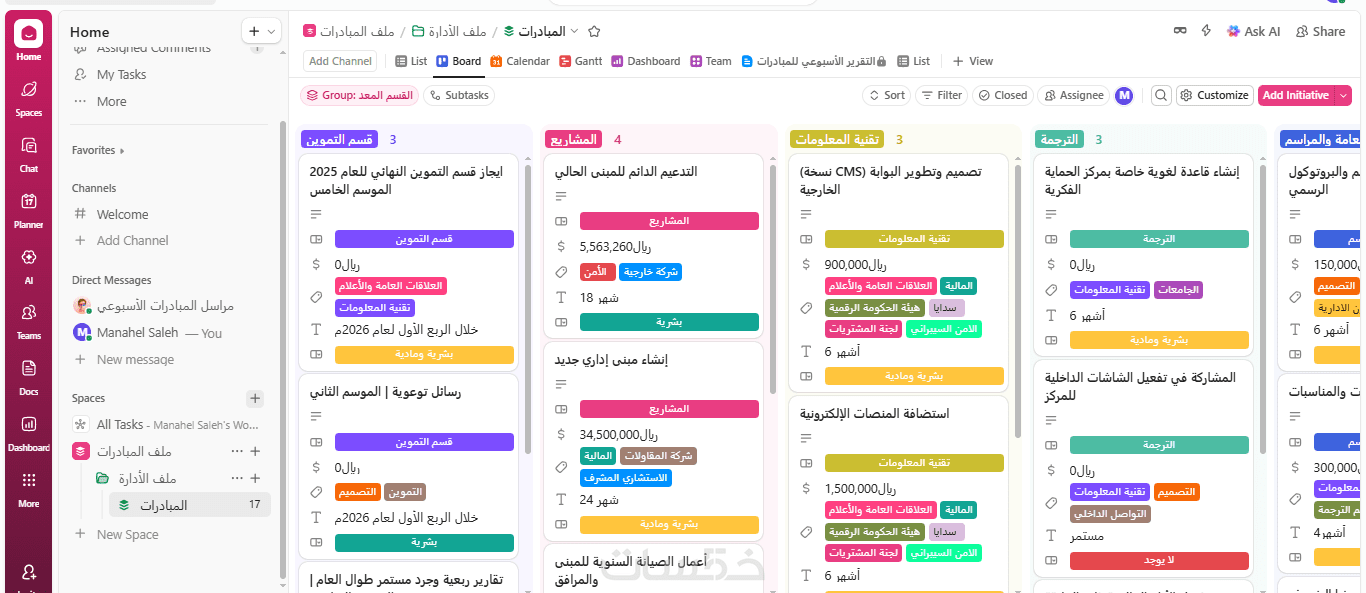The height and width of the screenshot is (593, 1366).
Task: Click the star icon to favorite المبادرات
Action: pyautogui.click(x=594, y=32)
